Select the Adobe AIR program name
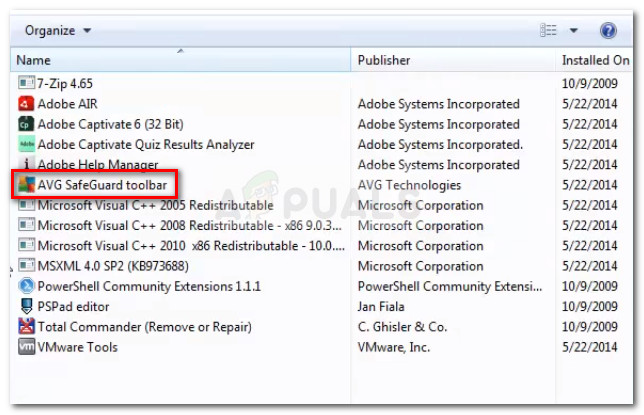644x415 pixels. click(x=67, y=104)
